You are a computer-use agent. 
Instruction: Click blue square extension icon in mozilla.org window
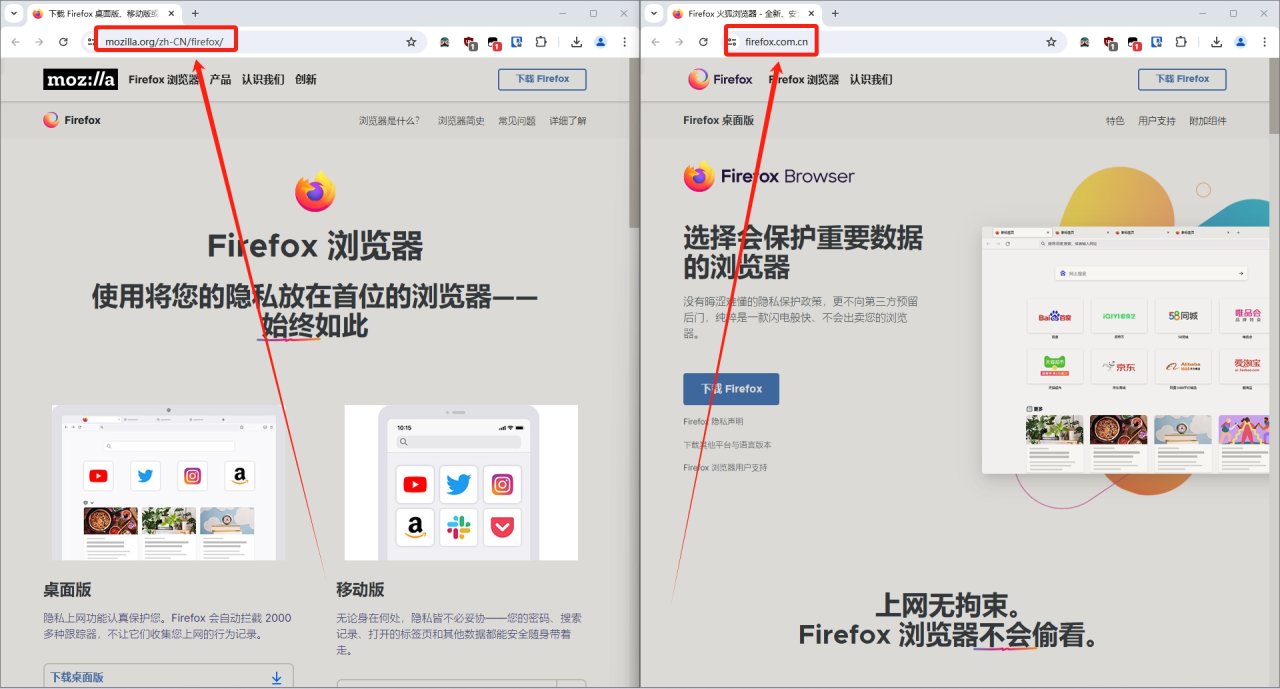point(517,42)
